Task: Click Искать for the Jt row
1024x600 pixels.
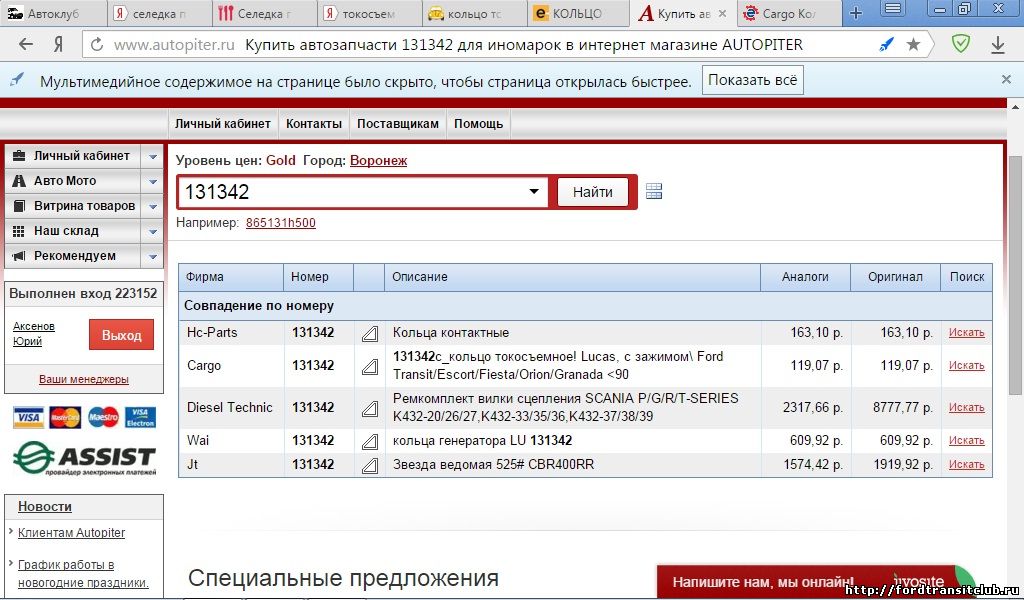Action: pos(967,465)
